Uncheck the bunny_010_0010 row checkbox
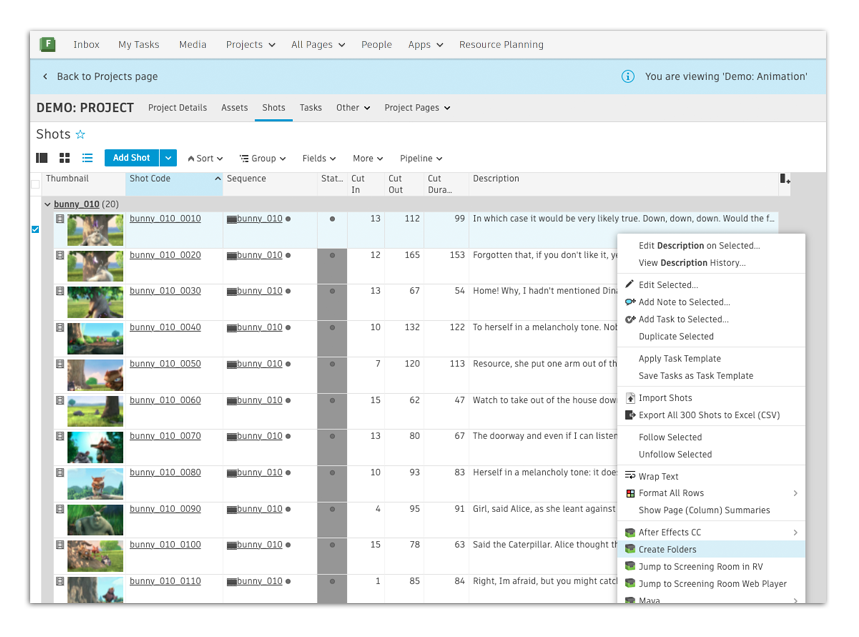 (36, 229)
